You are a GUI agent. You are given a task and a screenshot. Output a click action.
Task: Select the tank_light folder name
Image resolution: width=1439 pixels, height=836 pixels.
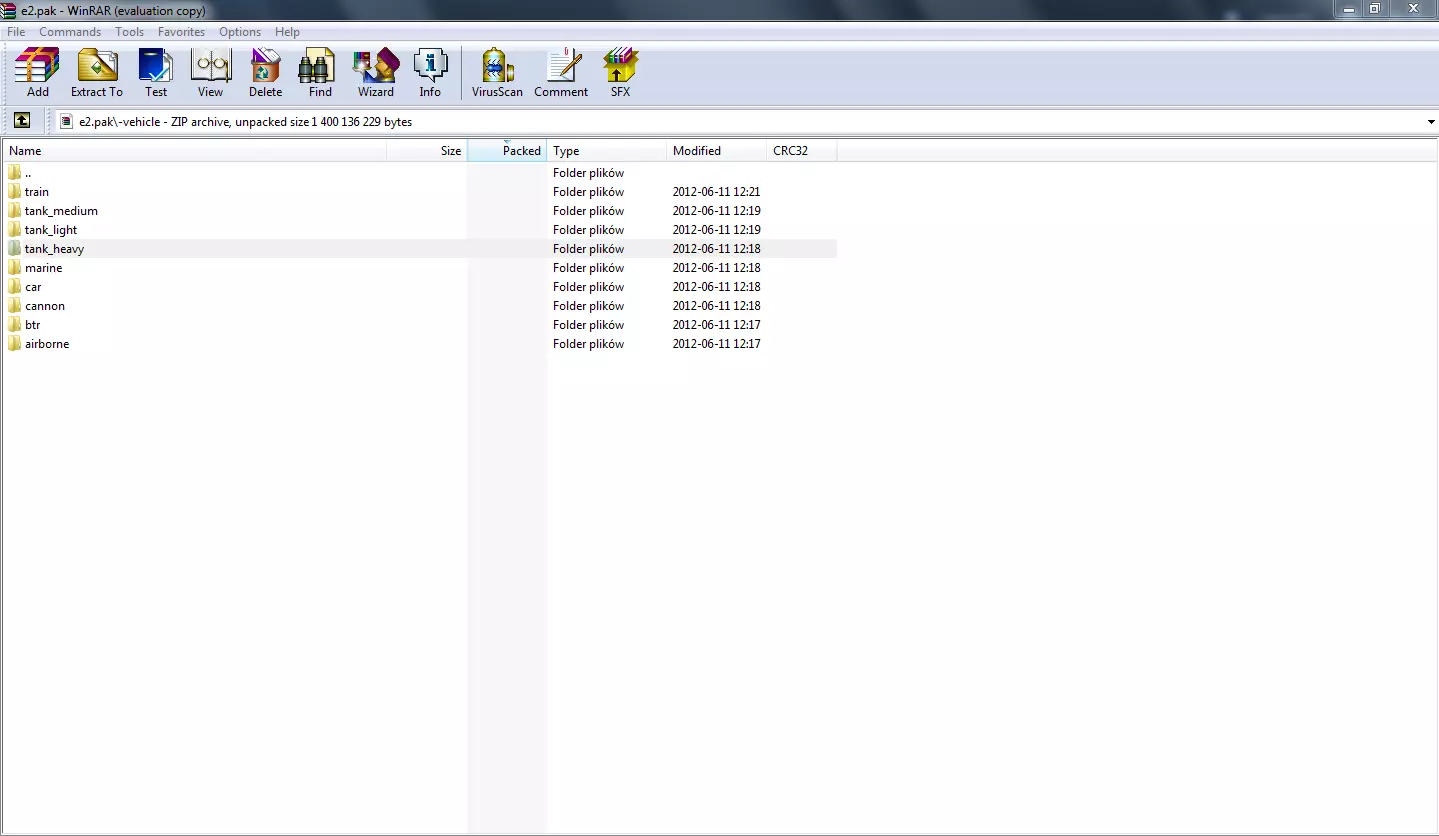51,230
